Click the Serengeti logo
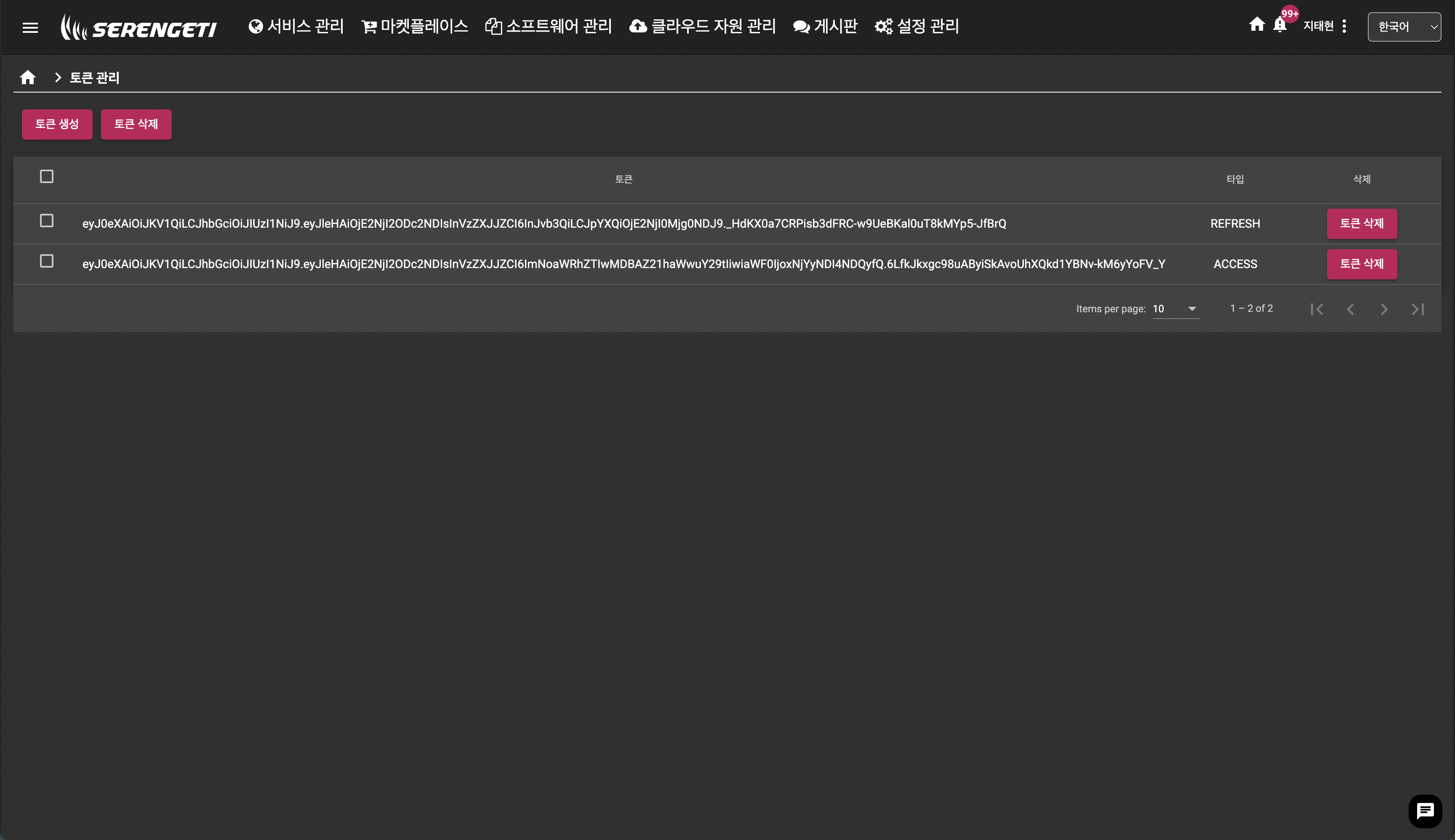 tap(139, 27)
